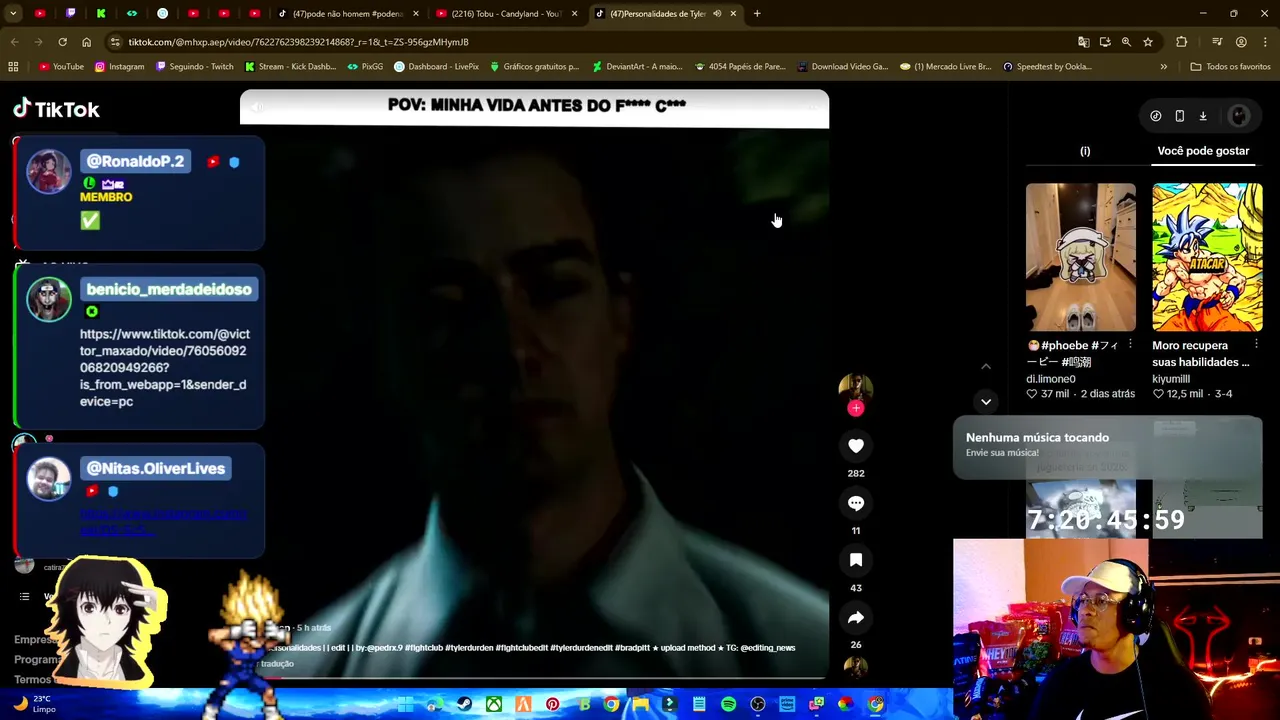Open the get-app phone icon

(1179, 116)
